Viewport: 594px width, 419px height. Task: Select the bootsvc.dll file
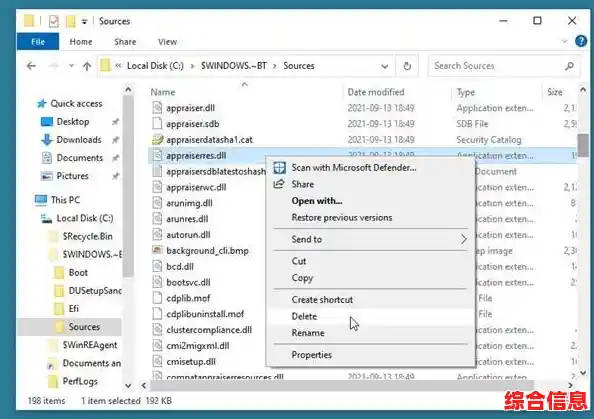pyautogui.click(x=188, y=283)
